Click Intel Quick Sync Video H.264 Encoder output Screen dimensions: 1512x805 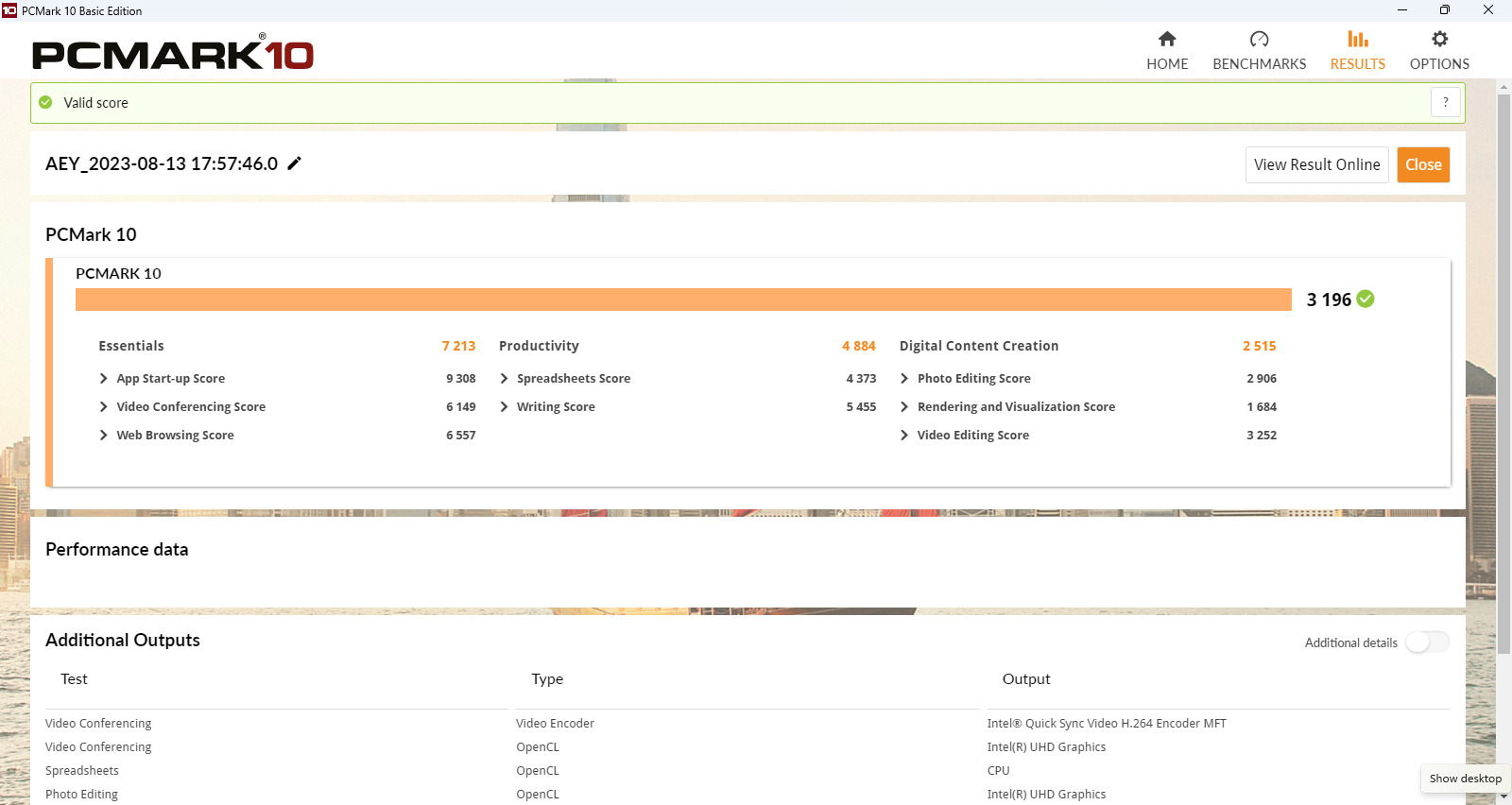(1107, 724)
